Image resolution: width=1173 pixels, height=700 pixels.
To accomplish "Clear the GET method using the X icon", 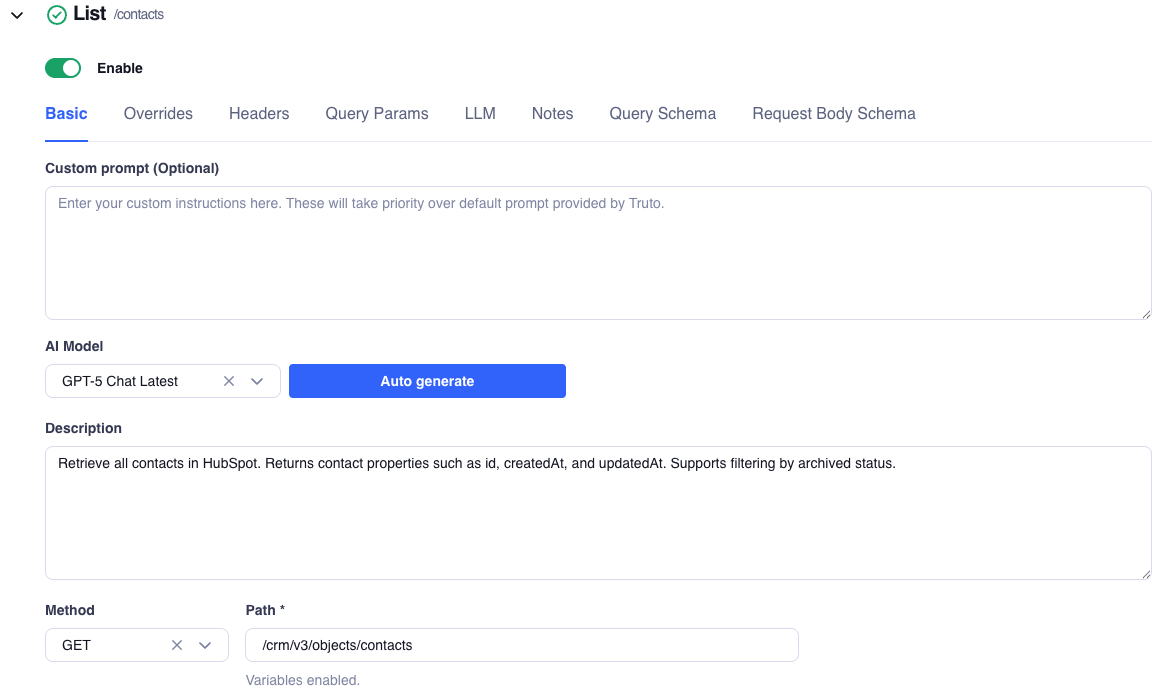I will point(176,645).
